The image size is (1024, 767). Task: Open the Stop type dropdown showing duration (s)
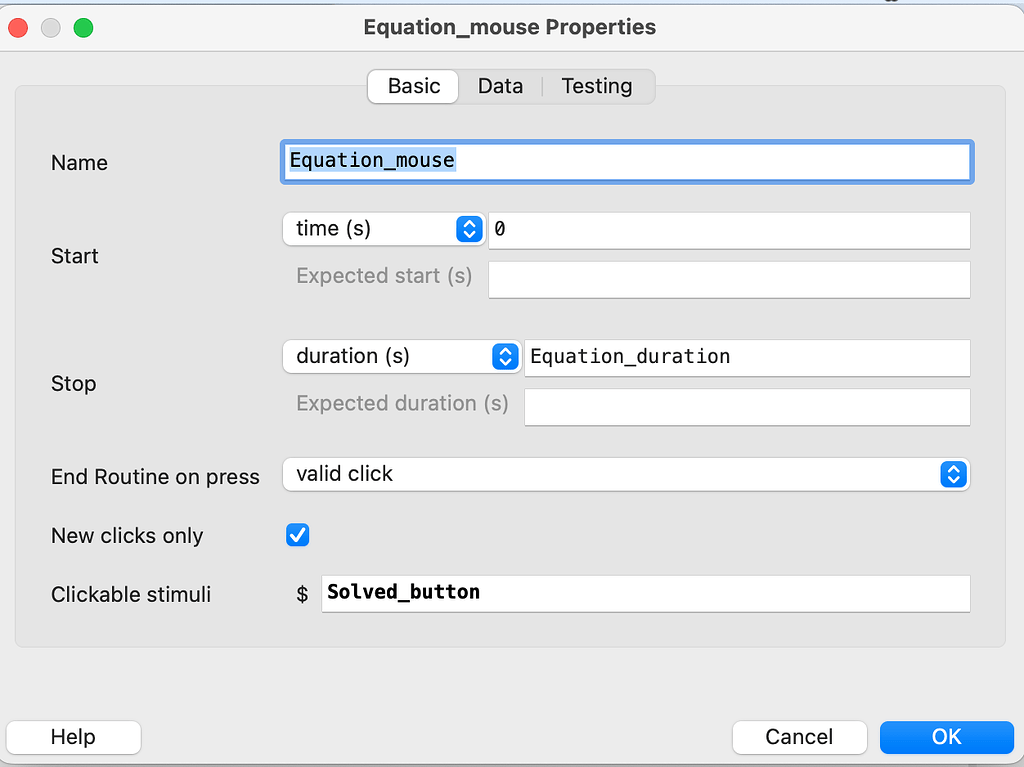pyautogui.click(x=400, y=357)
